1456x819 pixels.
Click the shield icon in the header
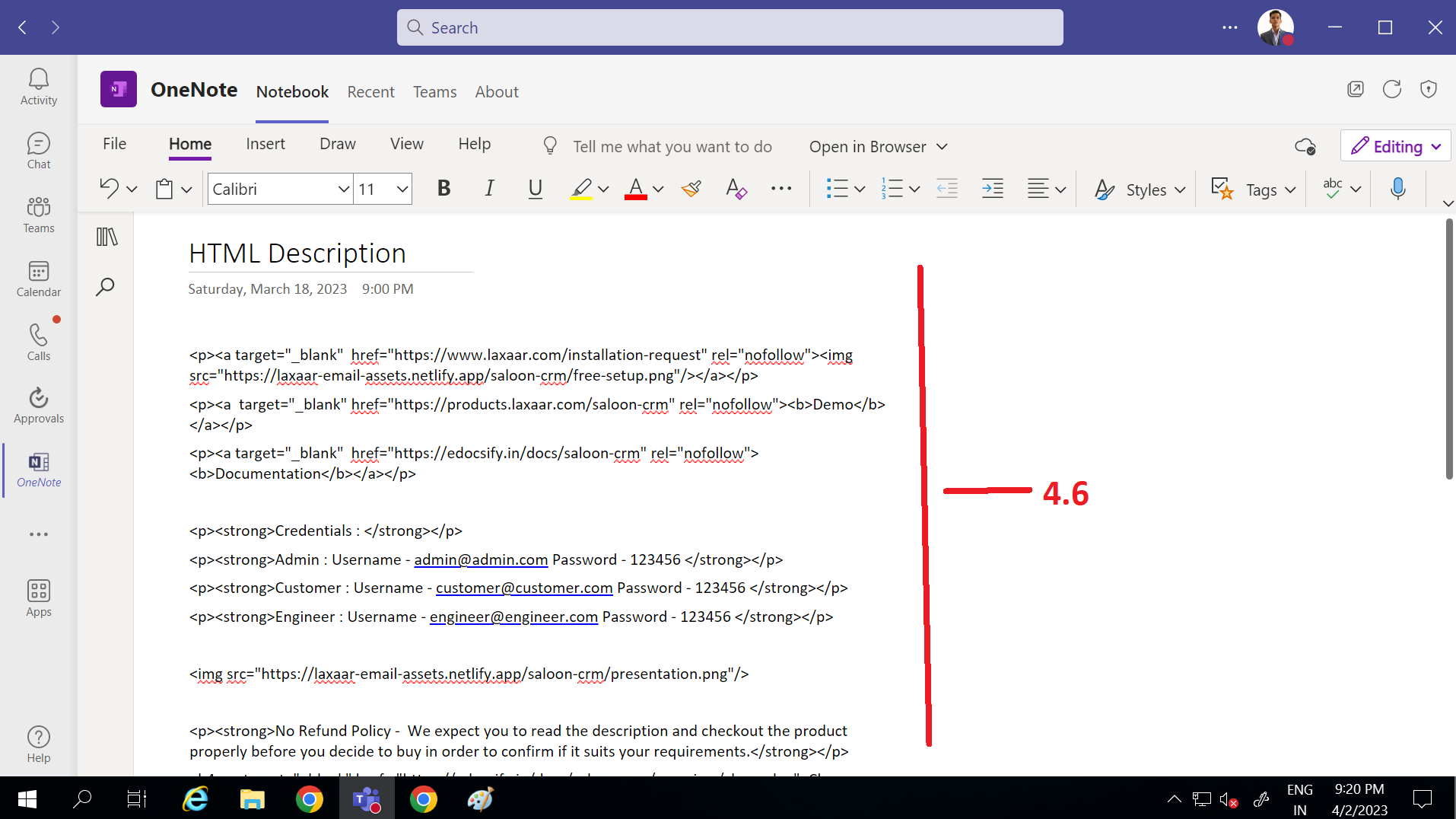tap(1429, 89)
